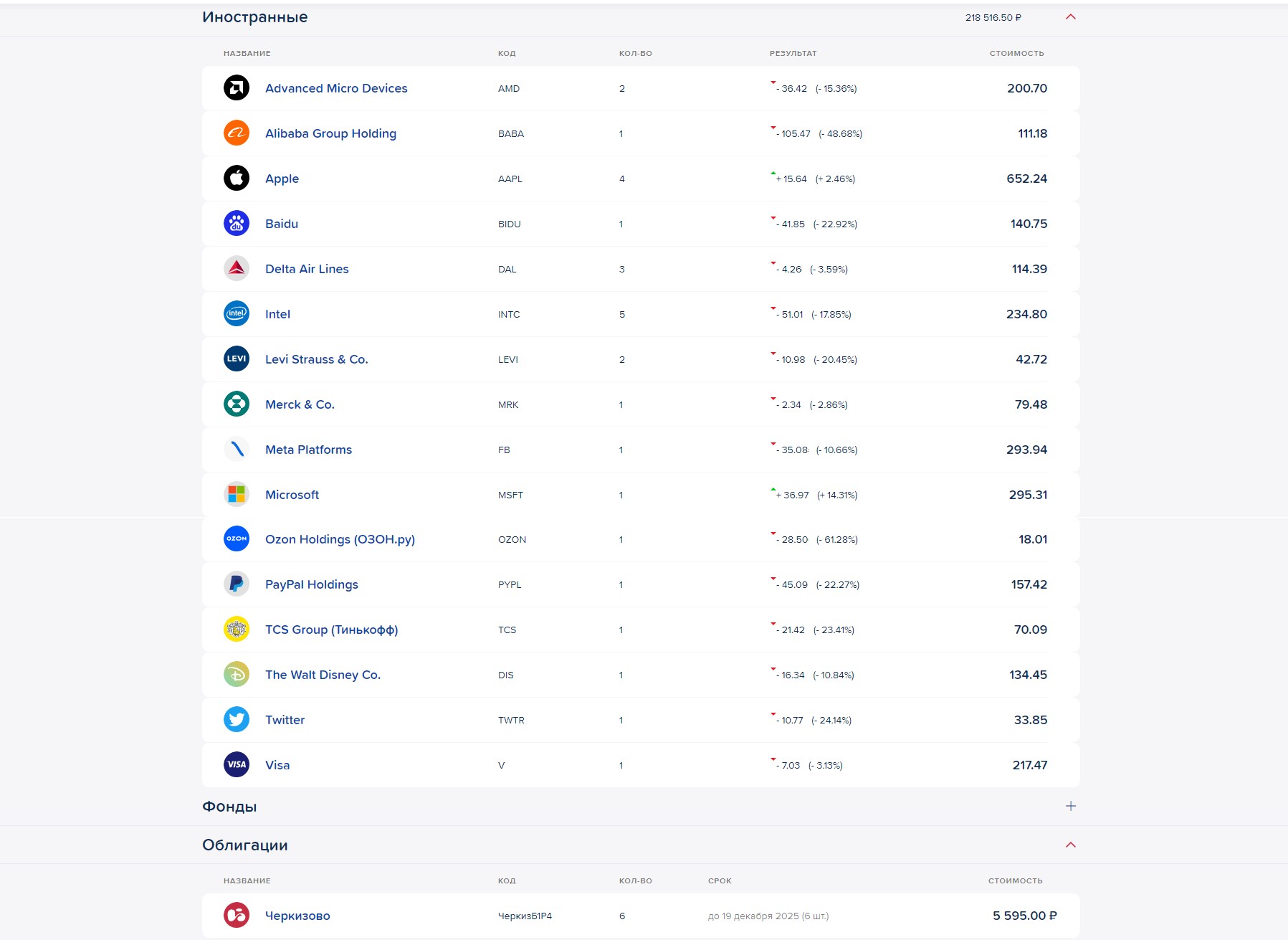This screenshot has height=940, width=1288.
Task: Click Microsoft result + 36.97
Action: (x=793, y=495)
